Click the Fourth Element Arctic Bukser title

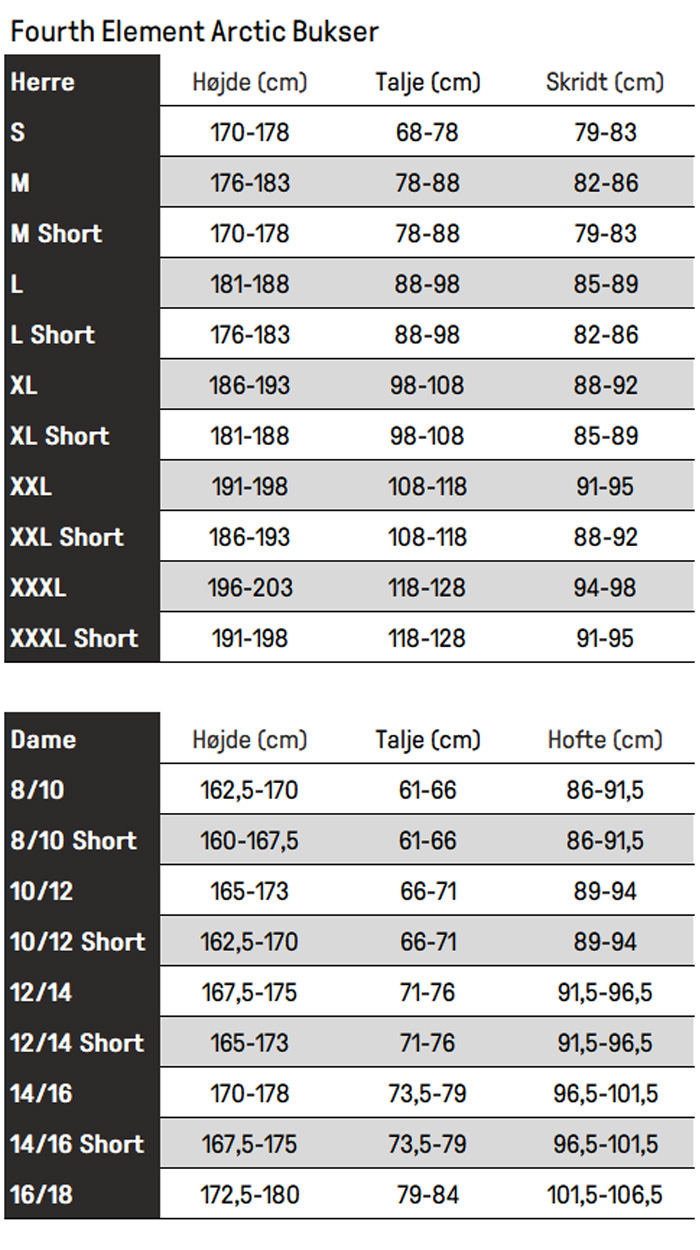[194, 31]
